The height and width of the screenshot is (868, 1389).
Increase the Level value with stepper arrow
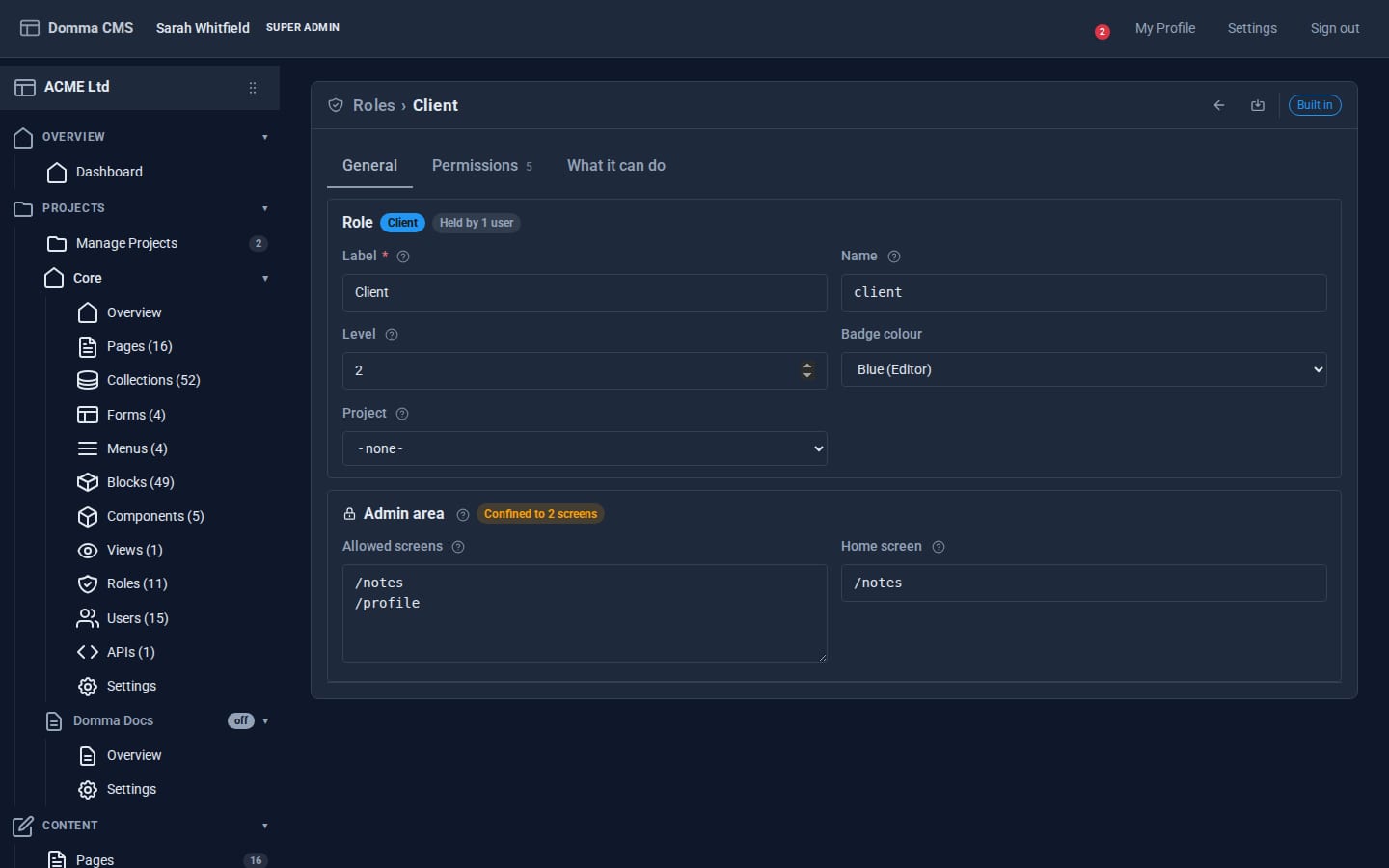point(807,366)
